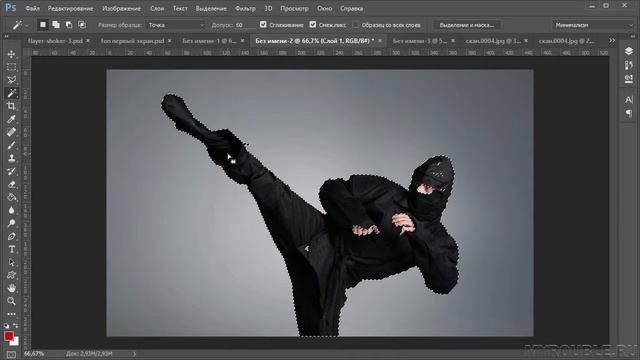Open the Минимализм workspace dropdown
The height and width of the screenshot is (360, 640).
(x=593, y=25)
